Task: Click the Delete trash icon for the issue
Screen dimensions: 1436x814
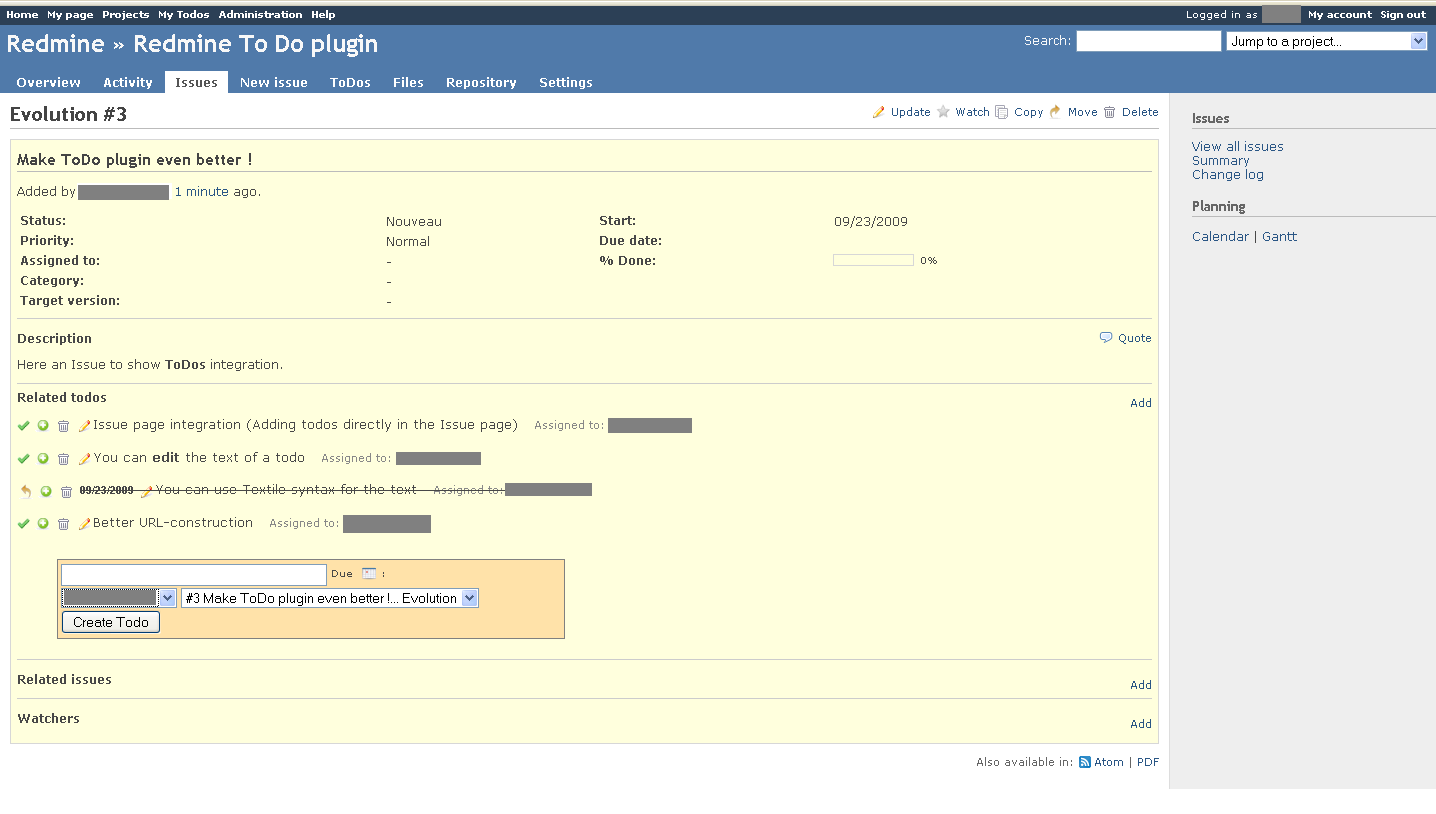Action: point(1110,112)
